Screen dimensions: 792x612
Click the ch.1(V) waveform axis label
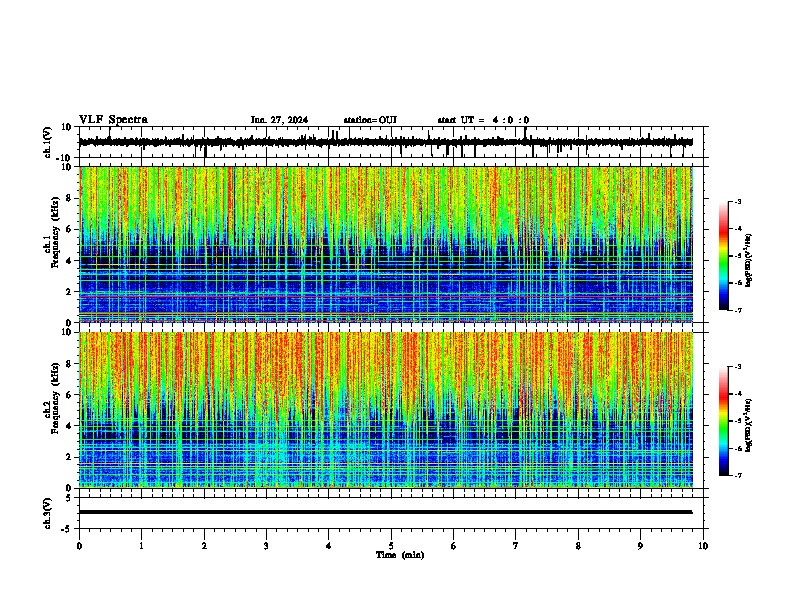click(x=48, y=142)
